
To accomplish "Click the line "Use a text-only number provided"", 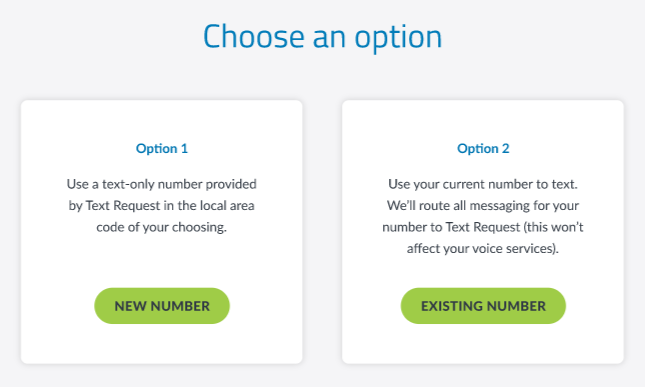I will (x=162, y=184).
